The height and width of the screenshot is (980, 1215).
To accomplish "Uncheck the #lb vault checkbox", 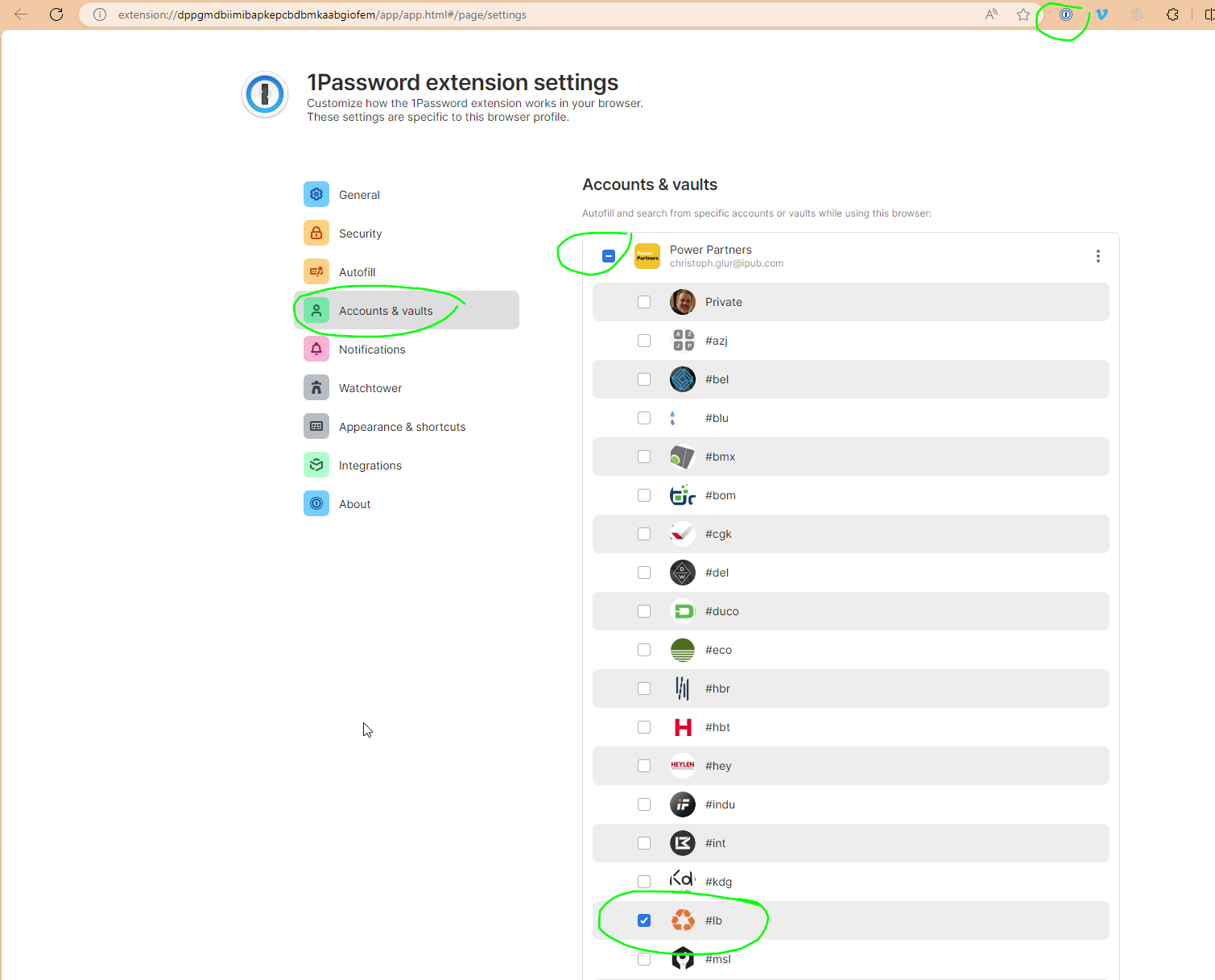I will coord(644,920).
